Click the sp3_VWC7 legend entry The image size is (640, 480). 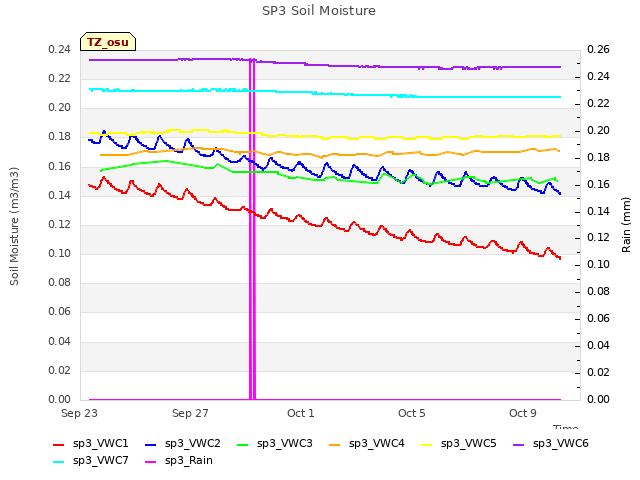click(91, 460)
